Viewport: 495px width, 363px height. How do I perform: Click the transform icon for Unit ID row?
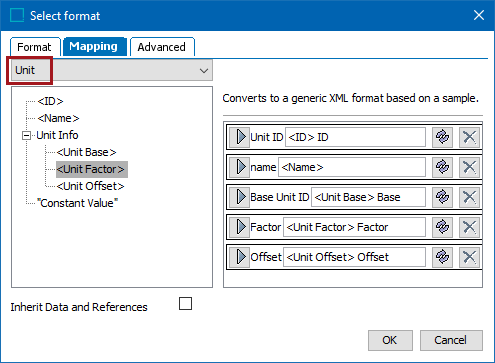coord(442,137)
